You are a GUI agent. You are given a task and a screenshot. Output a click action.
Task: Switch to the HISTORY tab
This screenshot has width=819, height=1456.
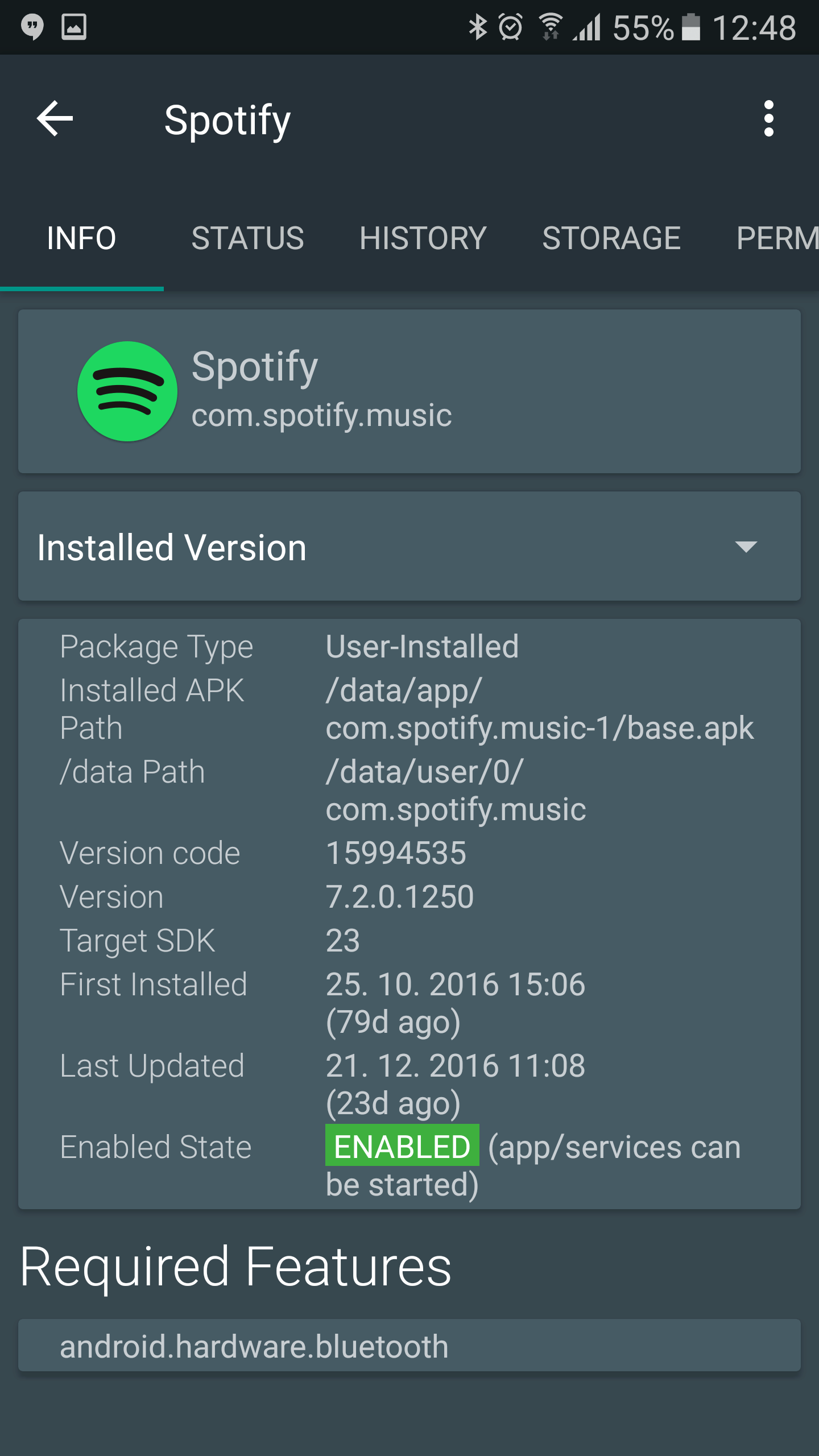(x=423, y=238)
